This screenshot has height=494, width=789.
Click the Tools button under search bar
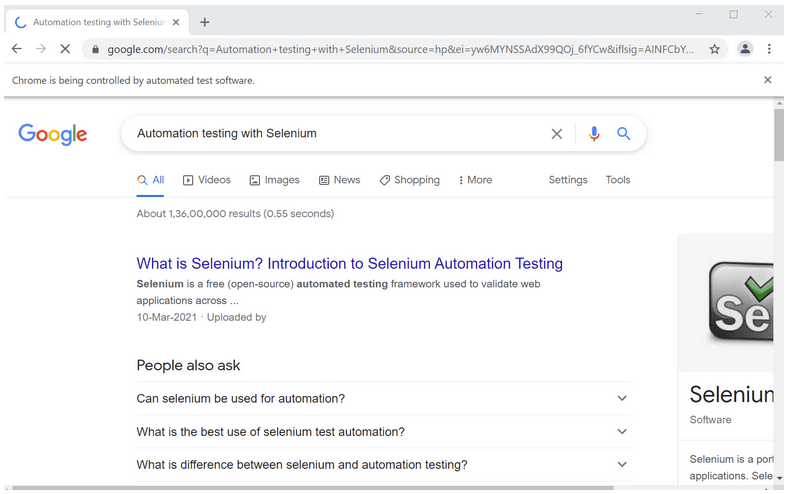(x=618, y=180)
